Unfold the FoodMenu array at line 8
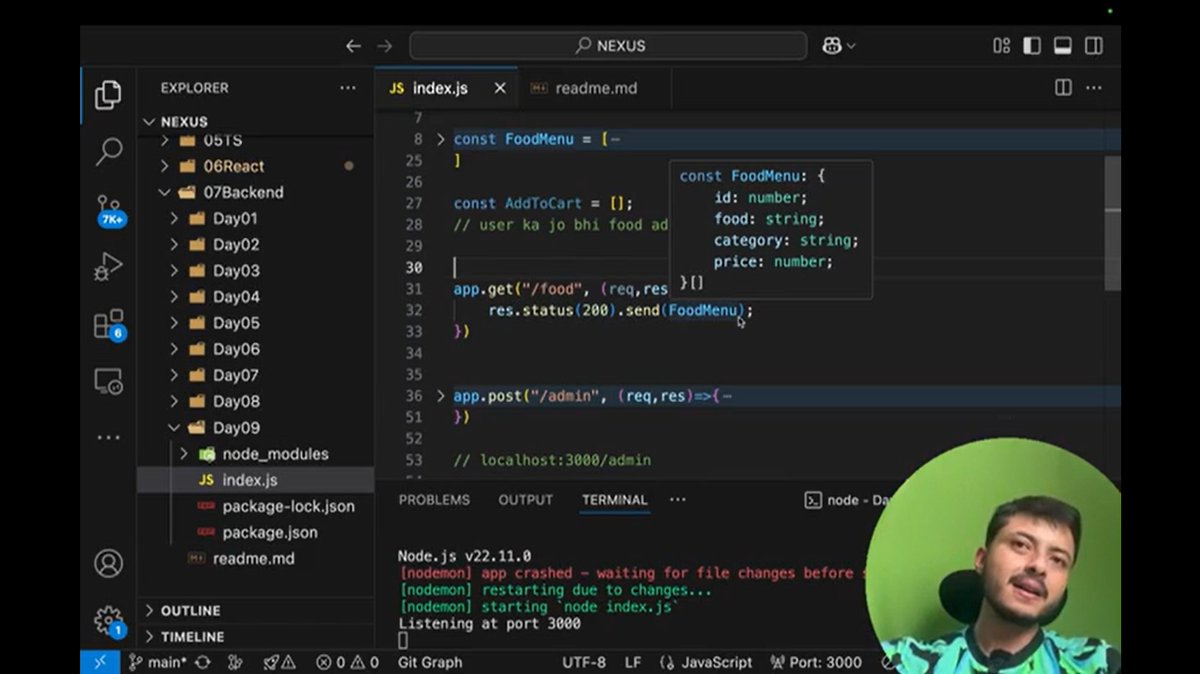The height and width of the screenshot is (674, 1200). tap(440, 139)
